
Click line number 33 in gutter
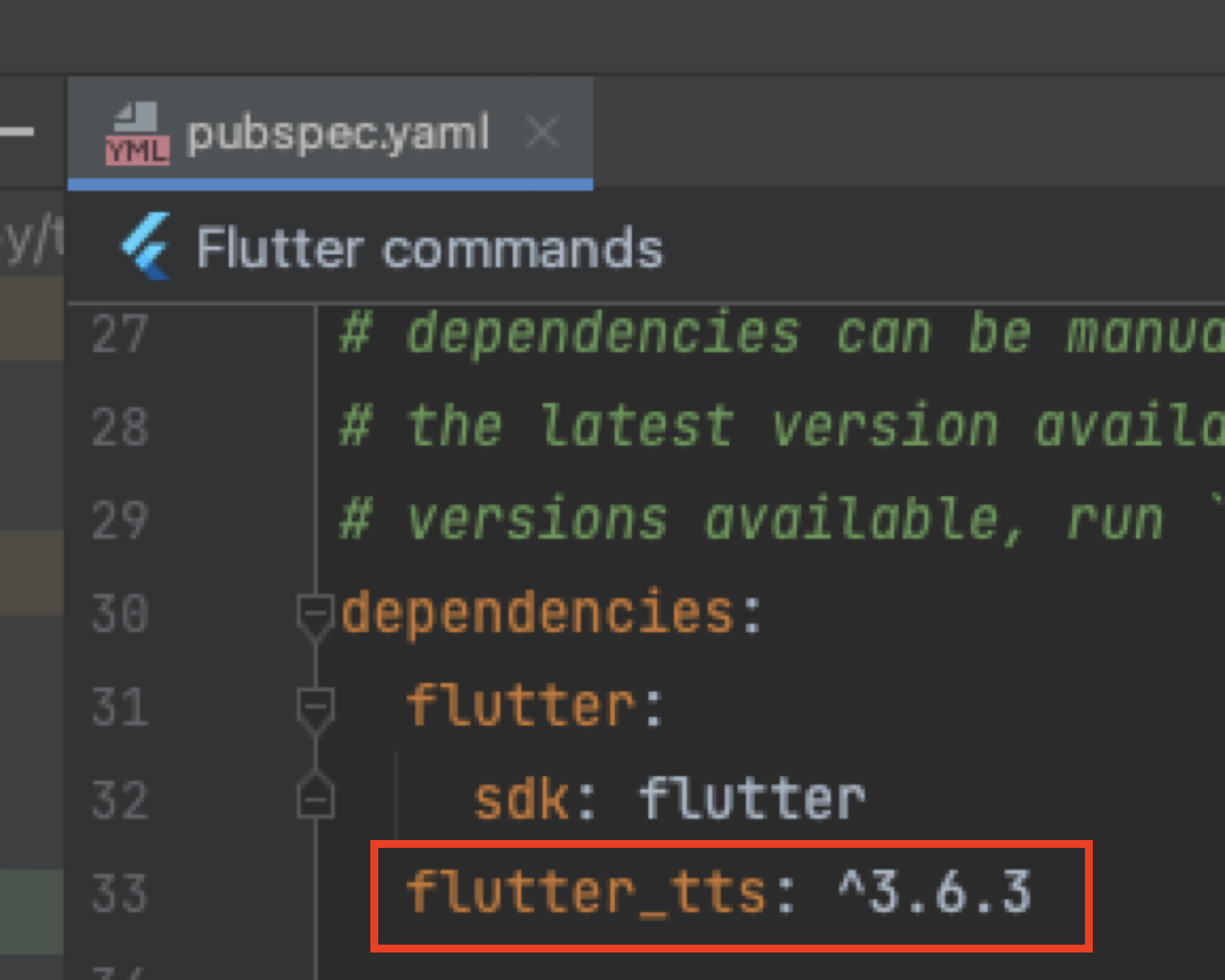click(x=120, y=894)
